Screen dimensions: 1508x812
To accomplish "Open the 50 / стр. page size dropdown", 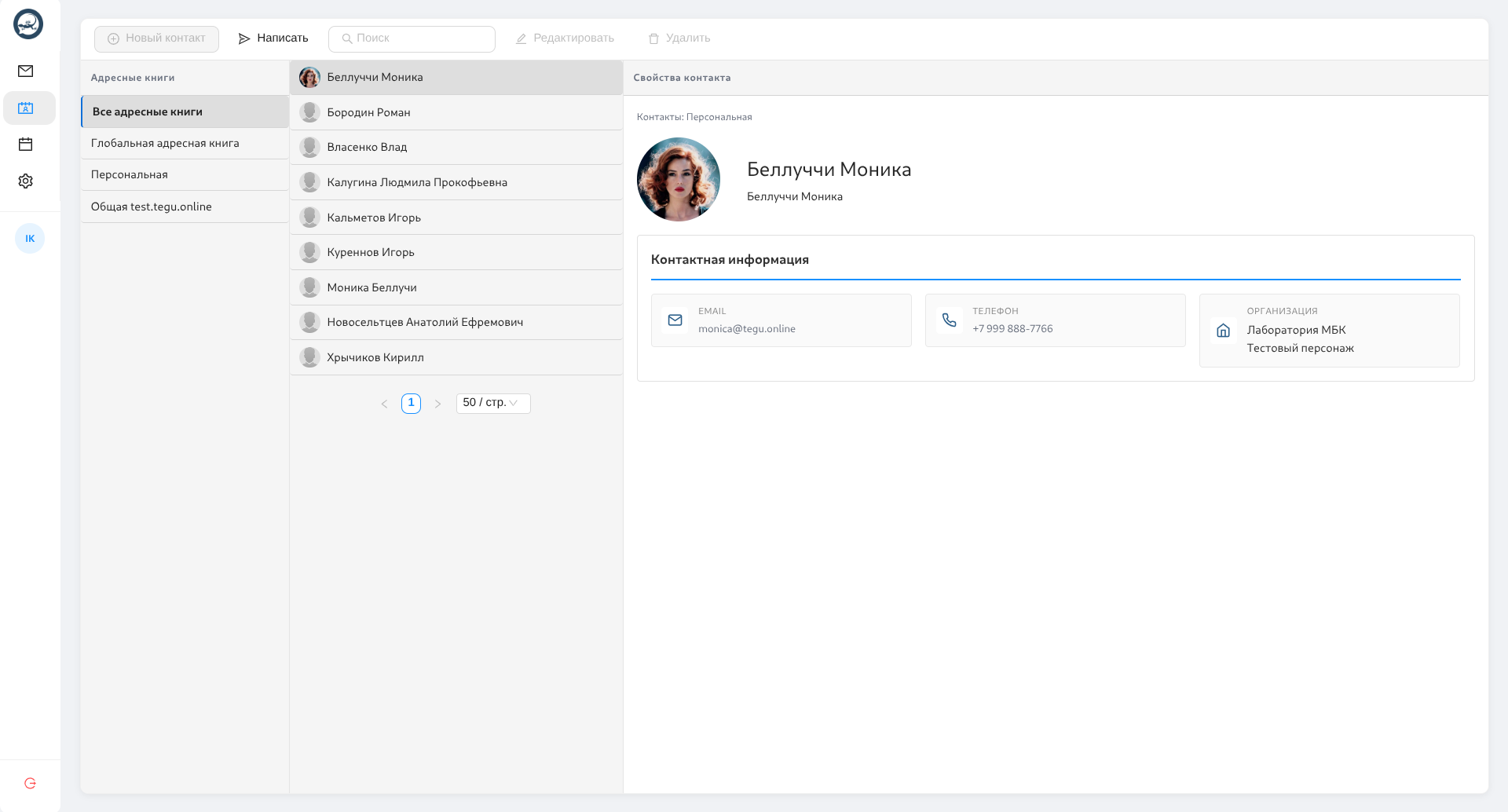I will click(493, 403).
